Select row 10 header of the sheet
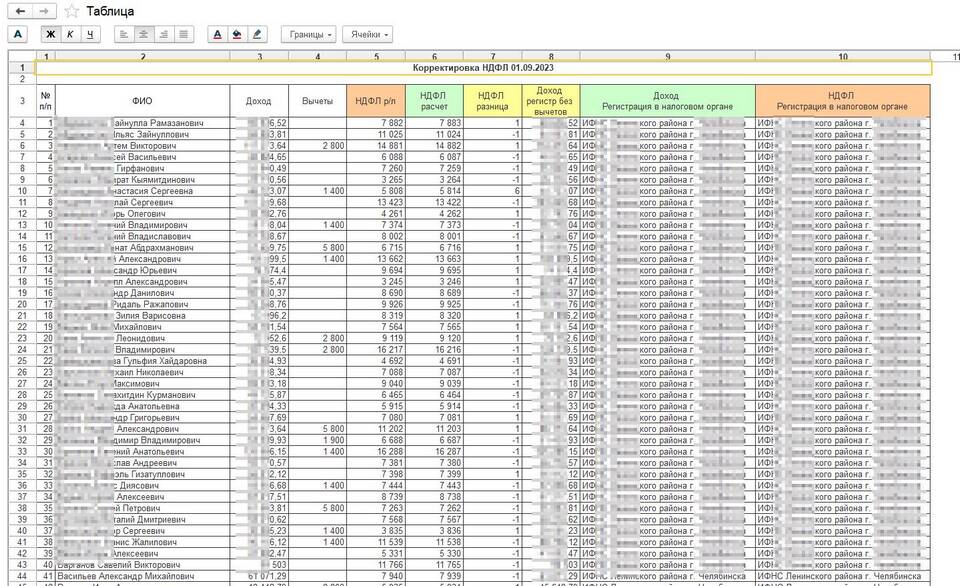Screen dimensions: 960x586 click(x=22, y=191)
